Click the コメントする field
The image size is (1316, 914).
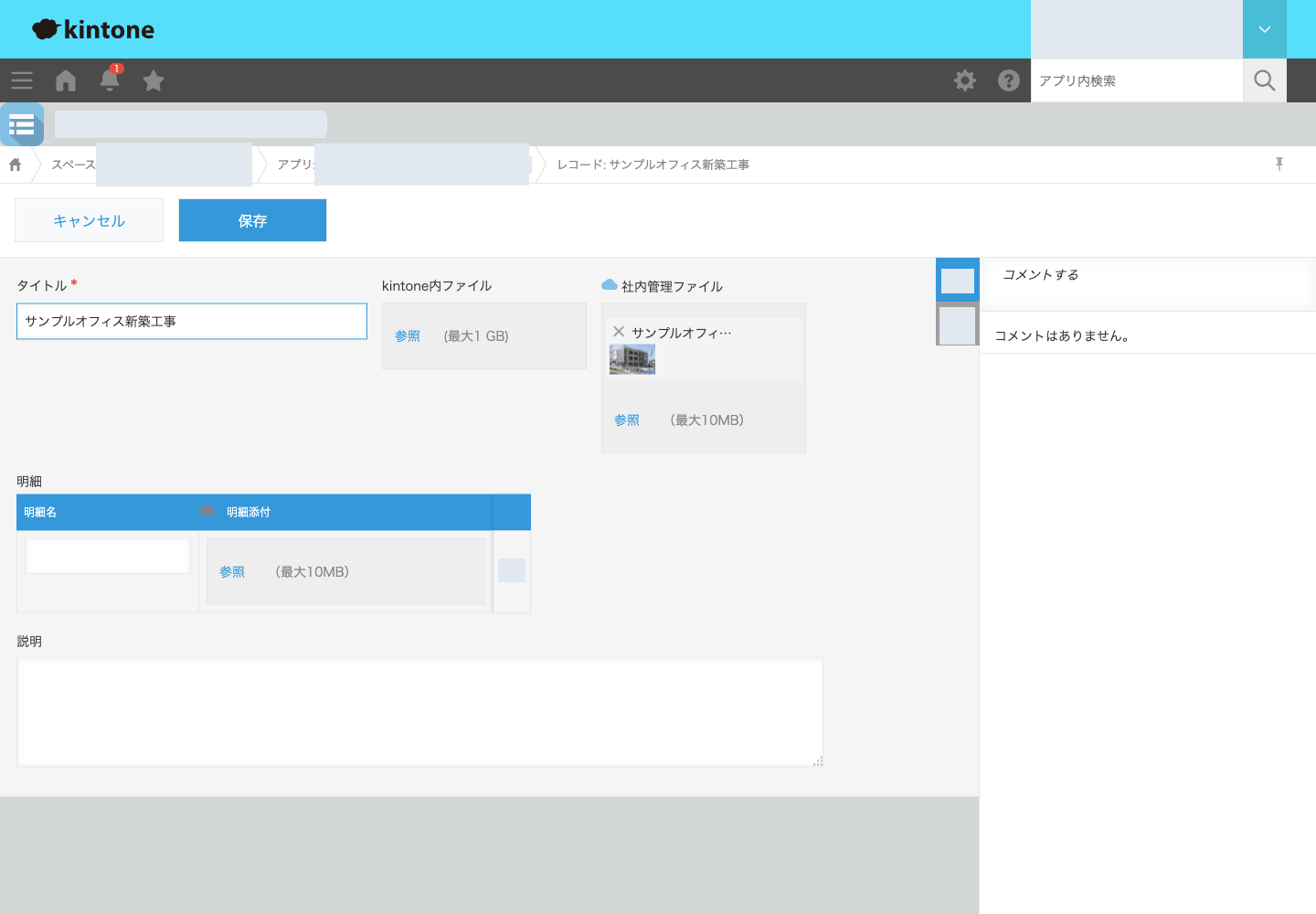(1146, 283)
